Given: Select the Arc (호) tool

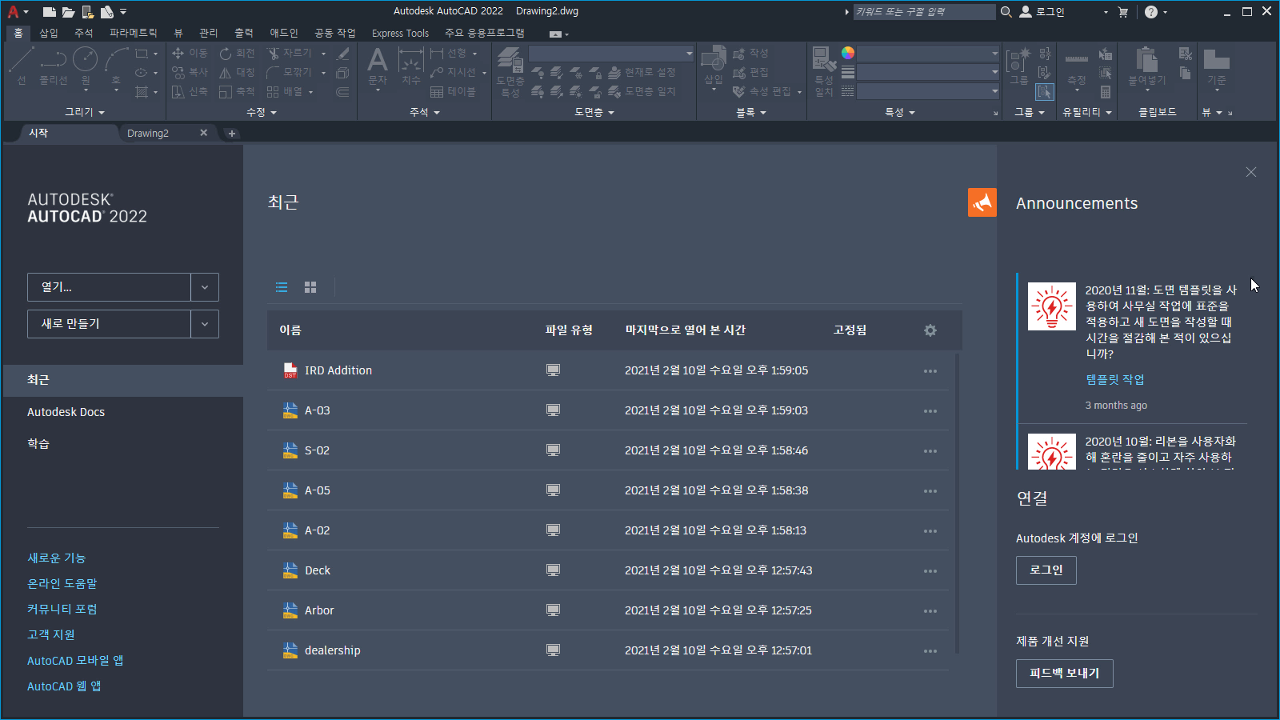Looking at the screenshot, I should (x=117, y=67).
